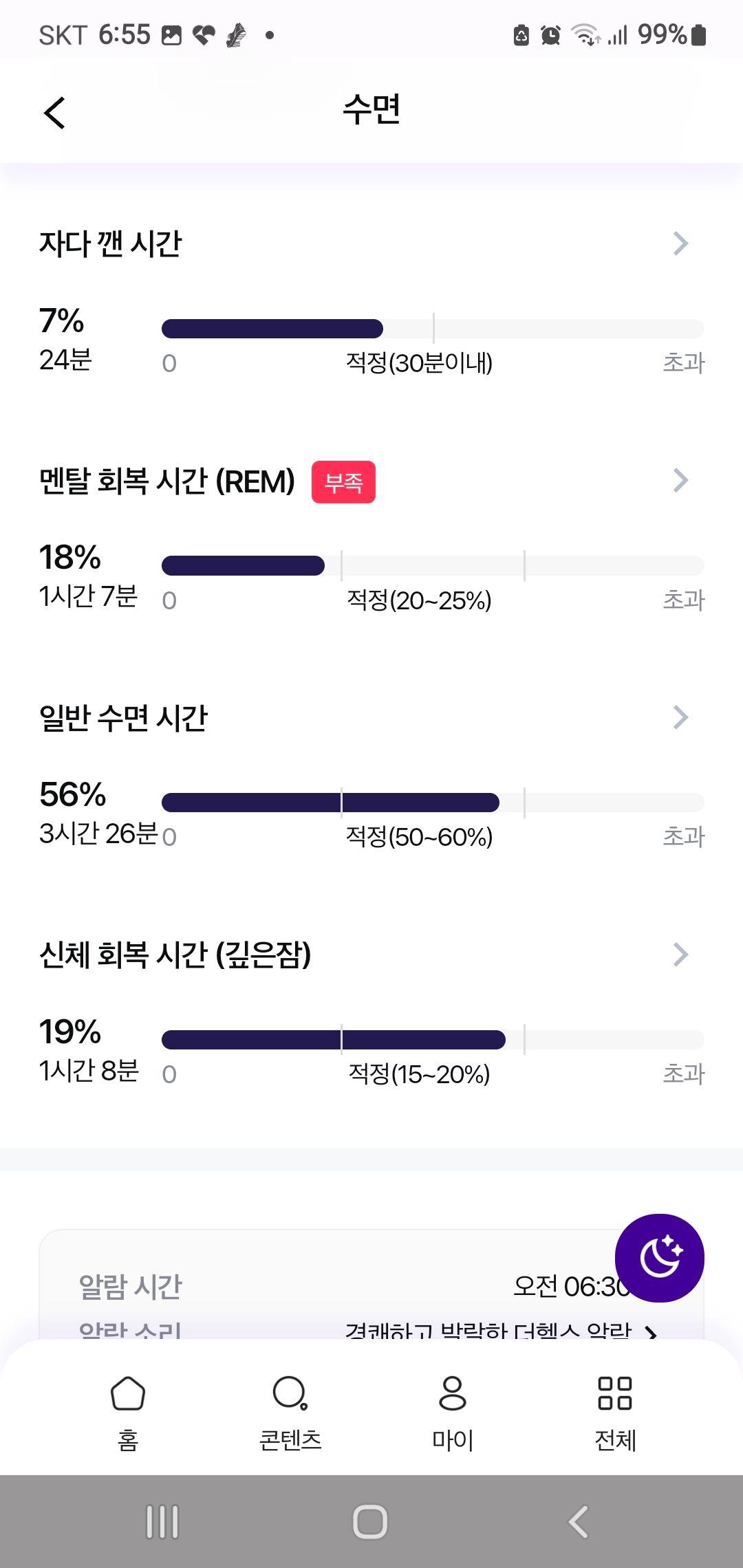Screen dimensions: 743x1568
Task: Tap the 오전 06:30 alarm time
Action: 572,1286
